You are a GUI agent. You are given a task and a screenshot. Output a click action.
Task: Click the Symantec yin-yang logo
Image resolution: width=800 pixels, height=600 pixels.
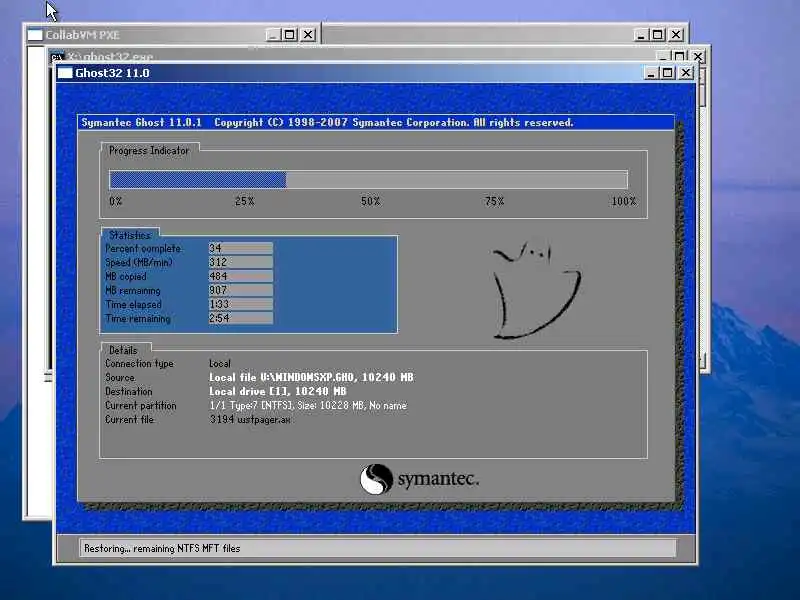tap(376, 479)
